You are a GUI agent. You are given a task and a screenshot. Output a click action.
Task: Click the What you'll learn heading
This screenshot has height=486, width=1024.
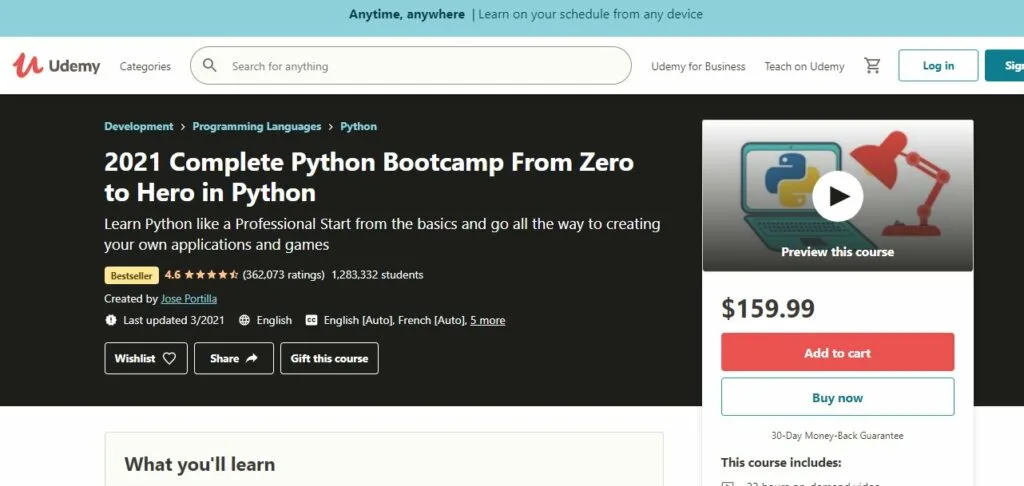pyautogui.click(x=200, y=464)
